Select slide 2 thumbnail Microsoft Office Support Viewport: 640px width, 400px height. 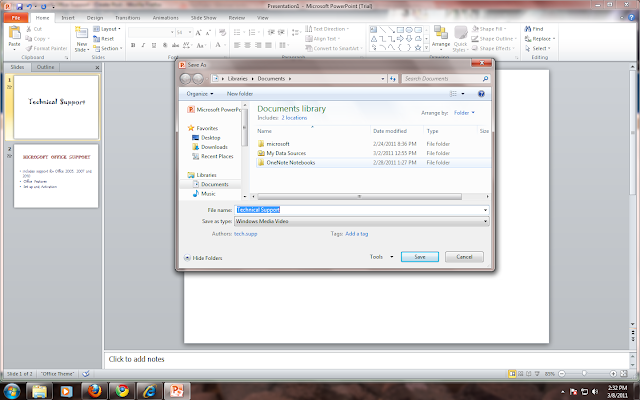[56, 176]
